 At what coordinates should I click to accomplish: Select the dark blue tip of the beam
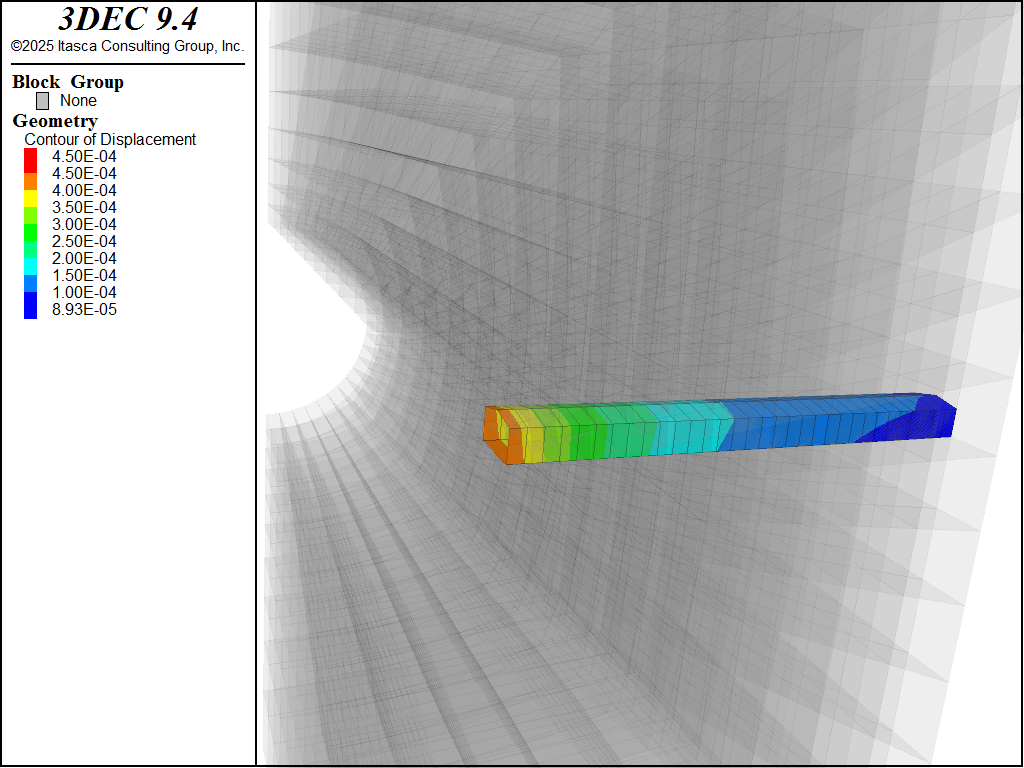pyautogui.click(x=925, y=420)
